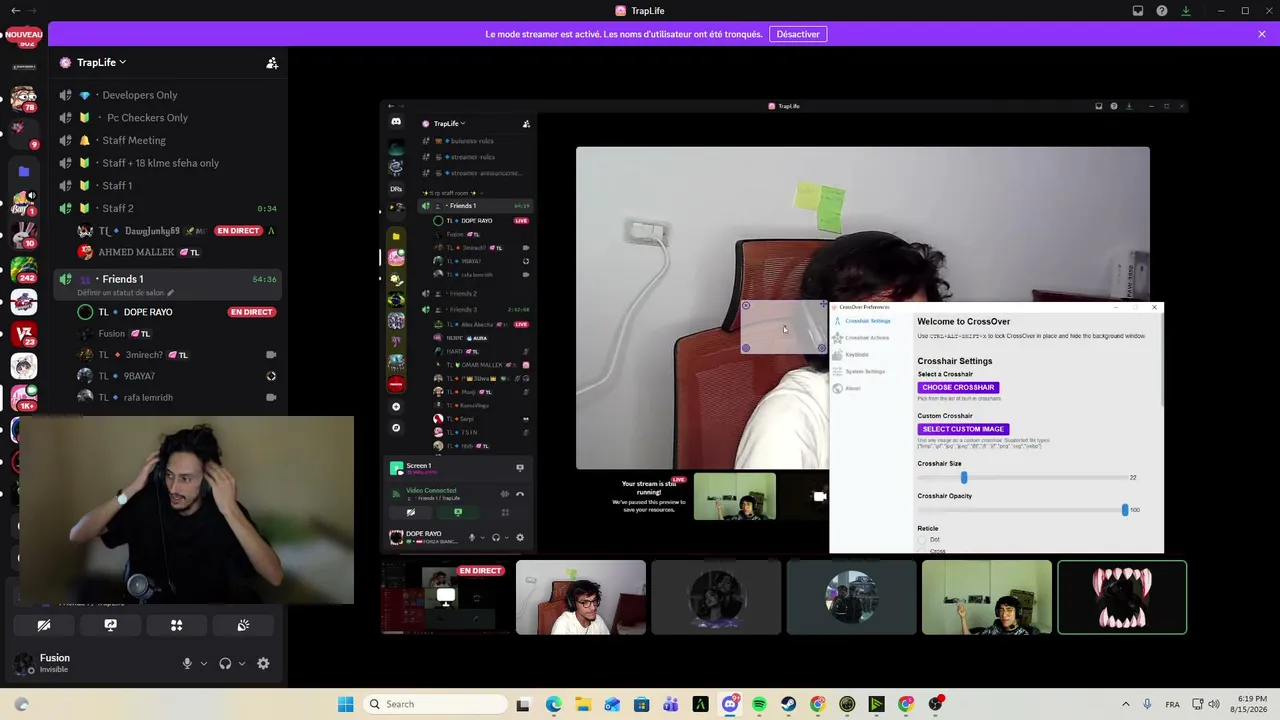1280x720 pixels.
Task: Switch the FRA input language indicator
Action: click(1172, 704)
